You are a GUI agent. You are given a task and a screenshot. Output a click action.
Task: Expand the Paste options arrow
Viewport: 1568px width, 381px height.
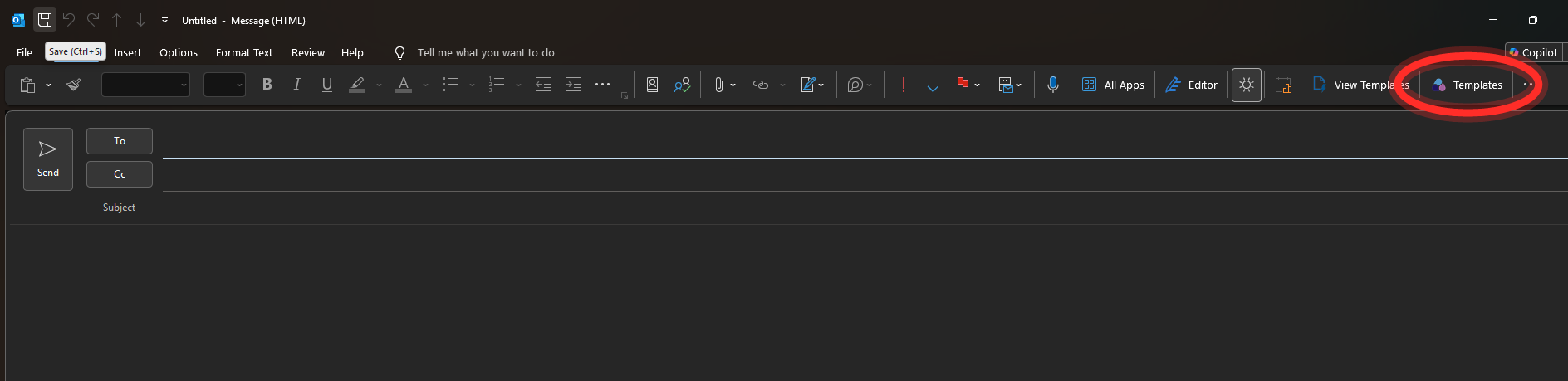click(x=48, y=85)
